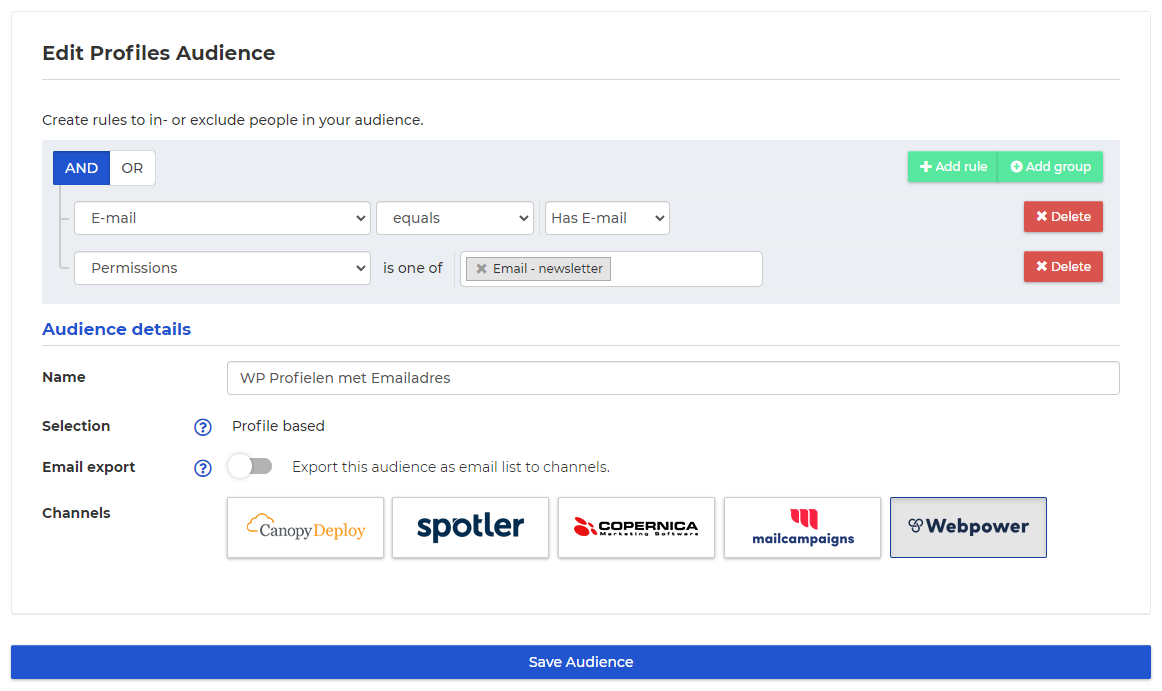Click the Save Audience button
Viewport: 1162px width, 691px height.
tap(581, 662)
